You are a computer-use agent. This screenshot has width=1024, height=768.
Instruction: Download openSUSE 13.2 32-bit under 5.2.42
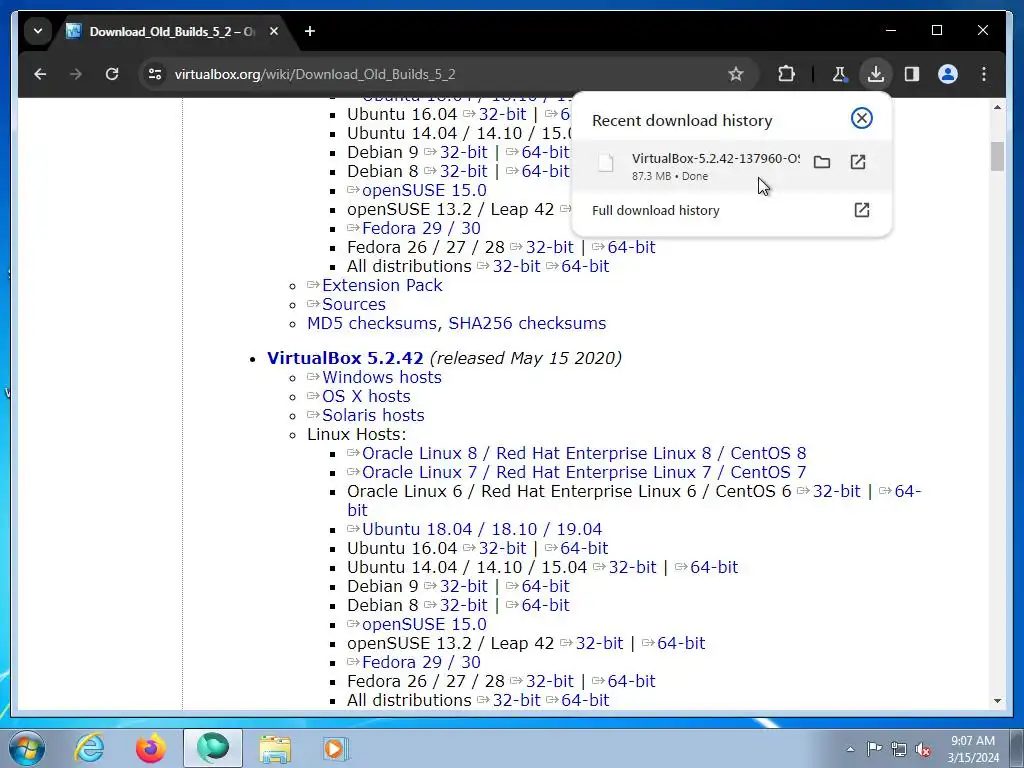click(x=600, y=643)
